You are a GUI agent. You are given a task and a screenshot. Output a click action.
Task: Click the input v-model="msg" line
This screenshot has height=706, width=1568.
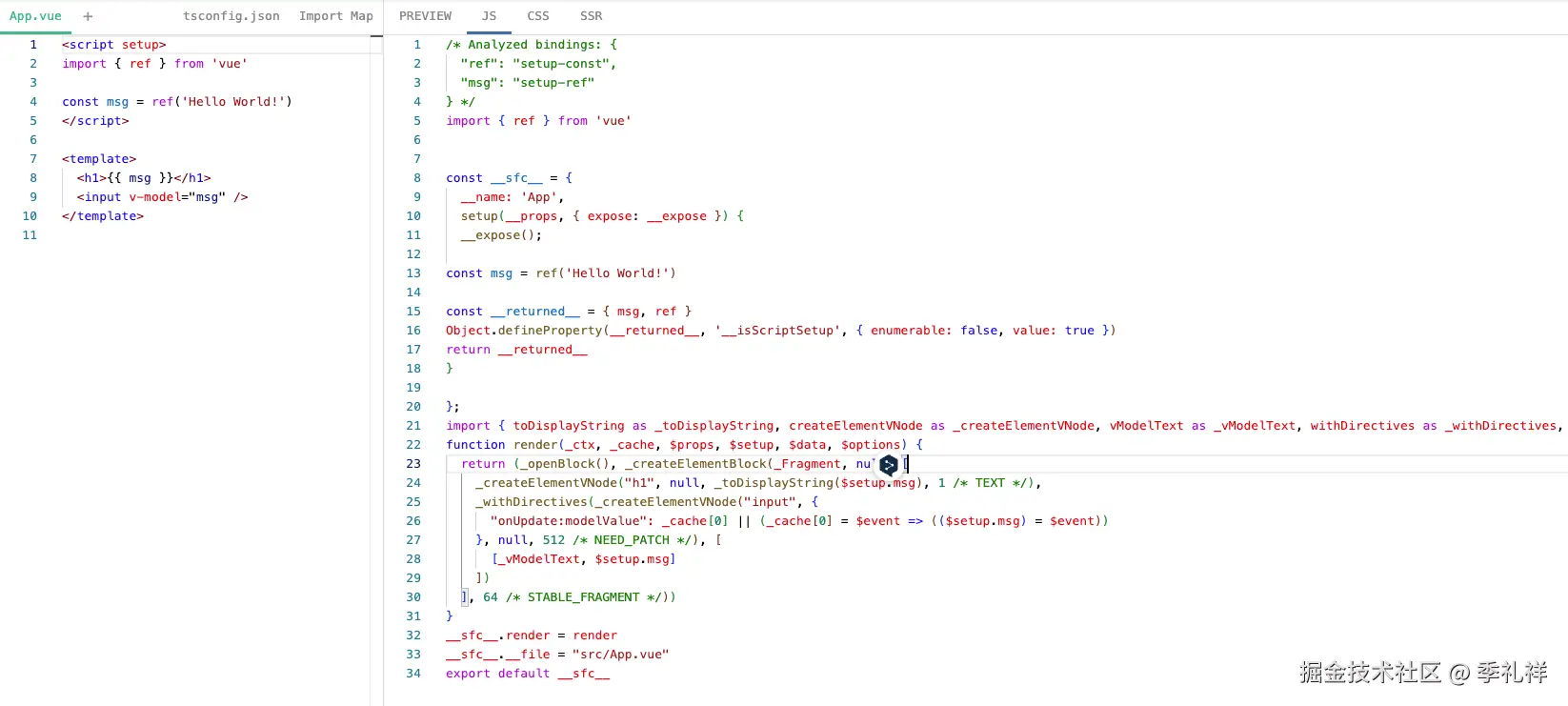162,197
